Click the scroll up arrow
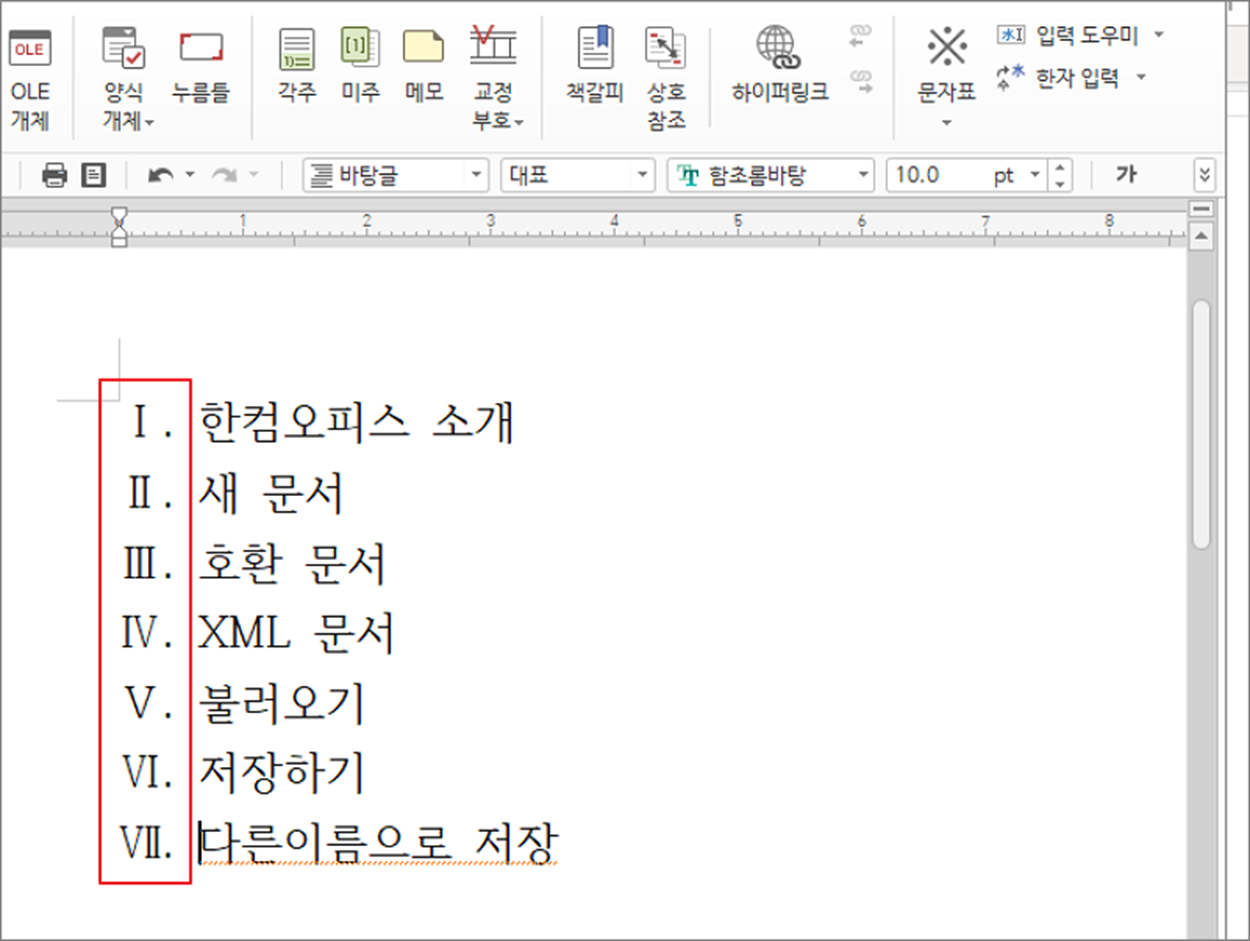This screenshot has width=1250, height=941. point(1201,237)
